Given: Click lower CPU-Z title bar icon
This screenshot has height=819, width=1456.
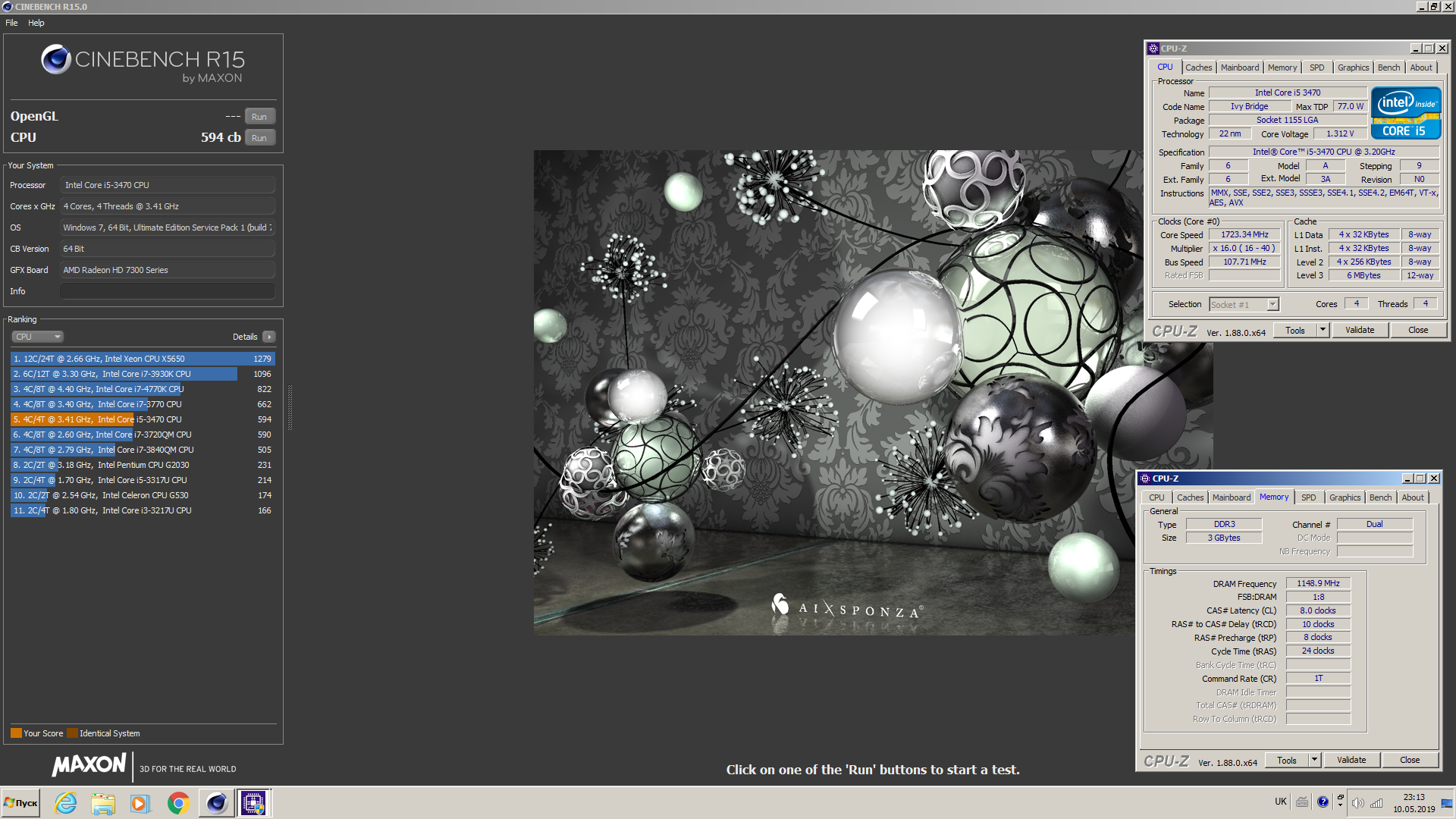Looking at the screenshot, I should point(1145,479).
